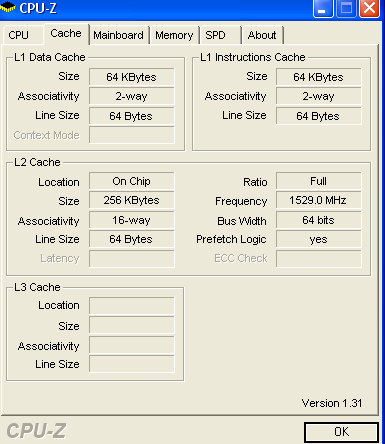Click the L1 Data Cache group label
The width and height of the screenshot is (385, 444).
pos(50,57)
